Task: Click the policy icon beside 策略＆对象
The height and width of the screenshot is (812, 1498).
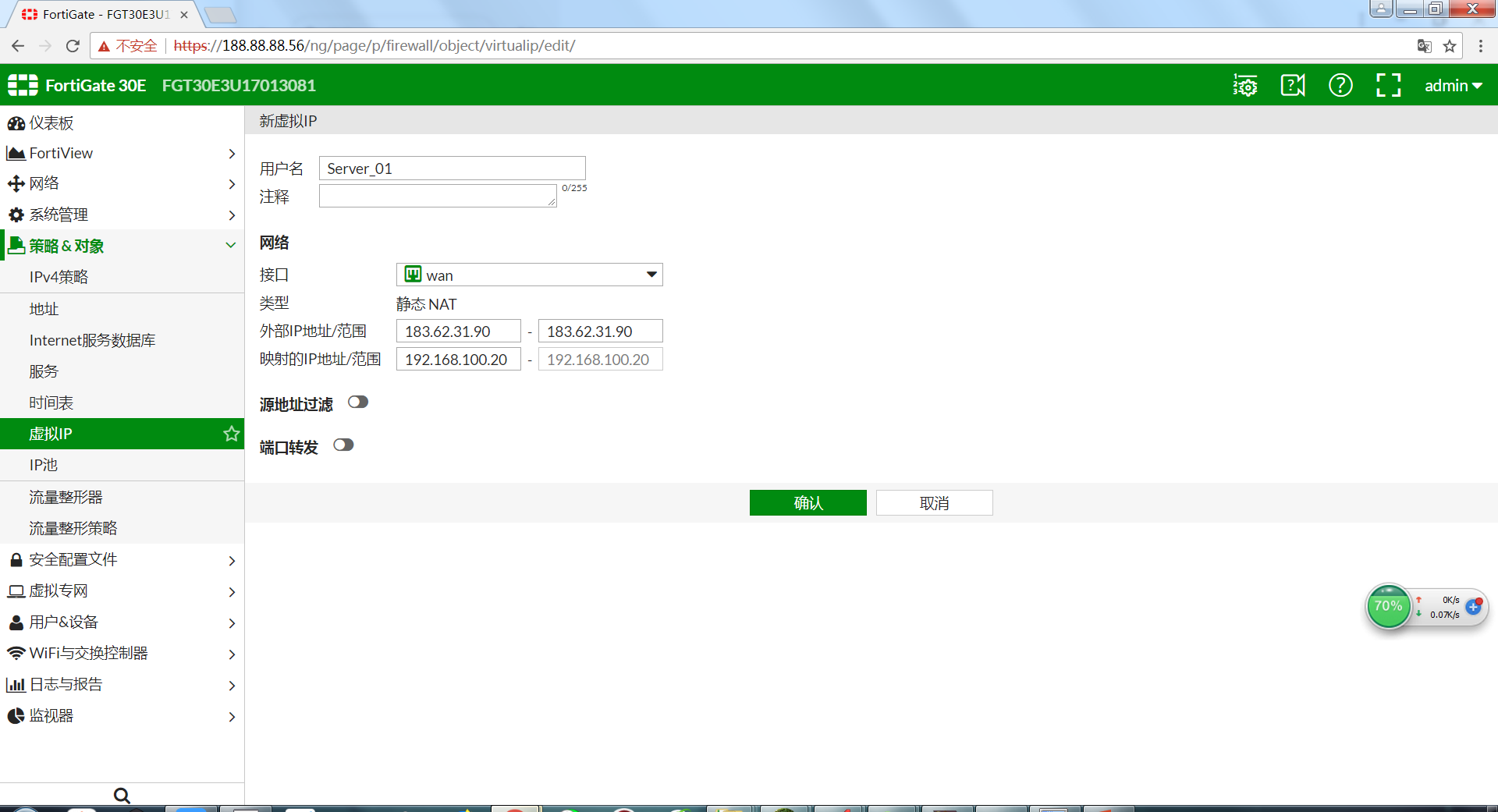Action: tap(16, 246)
